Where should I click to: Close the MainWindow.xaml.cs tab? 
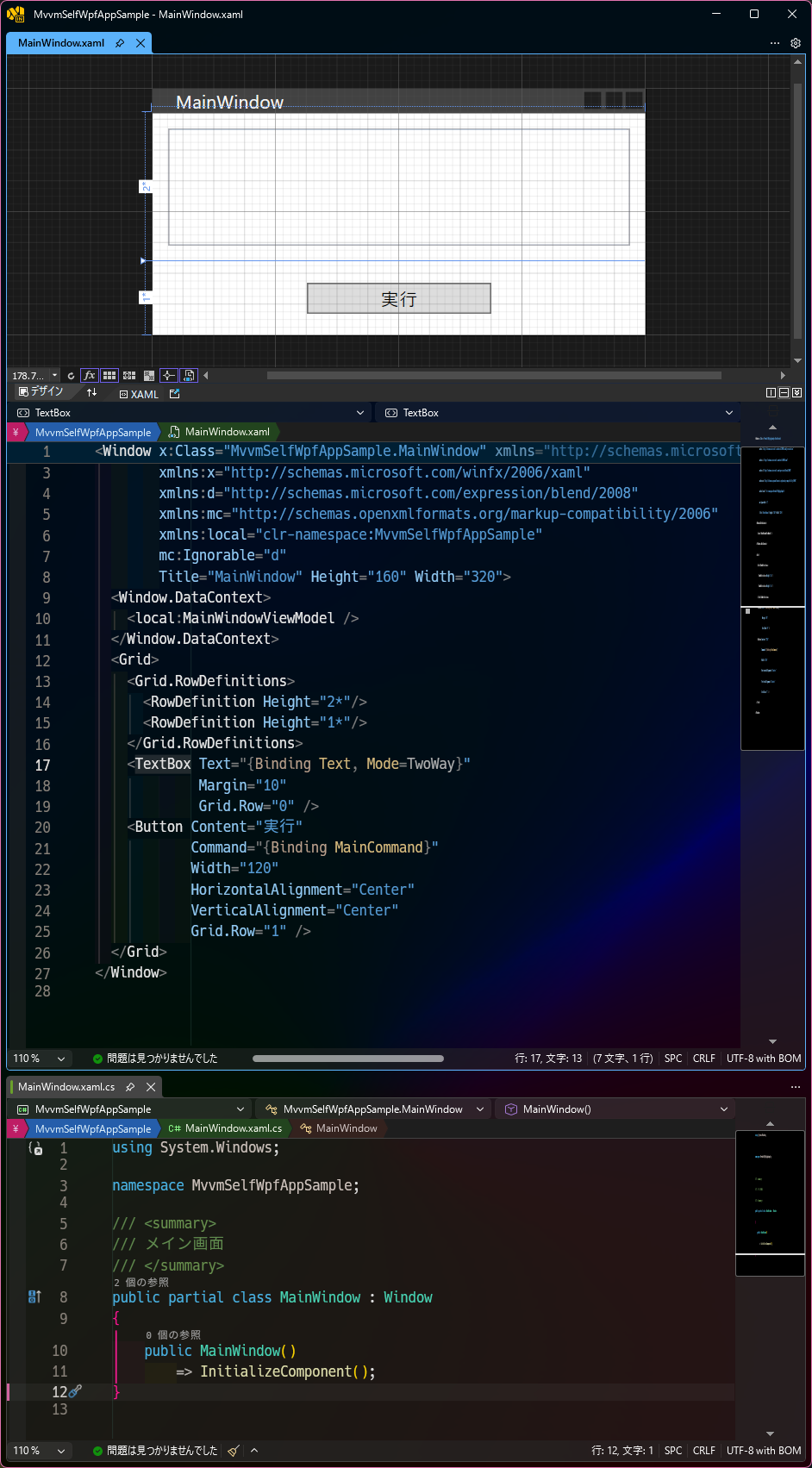tap(151, 1087)
